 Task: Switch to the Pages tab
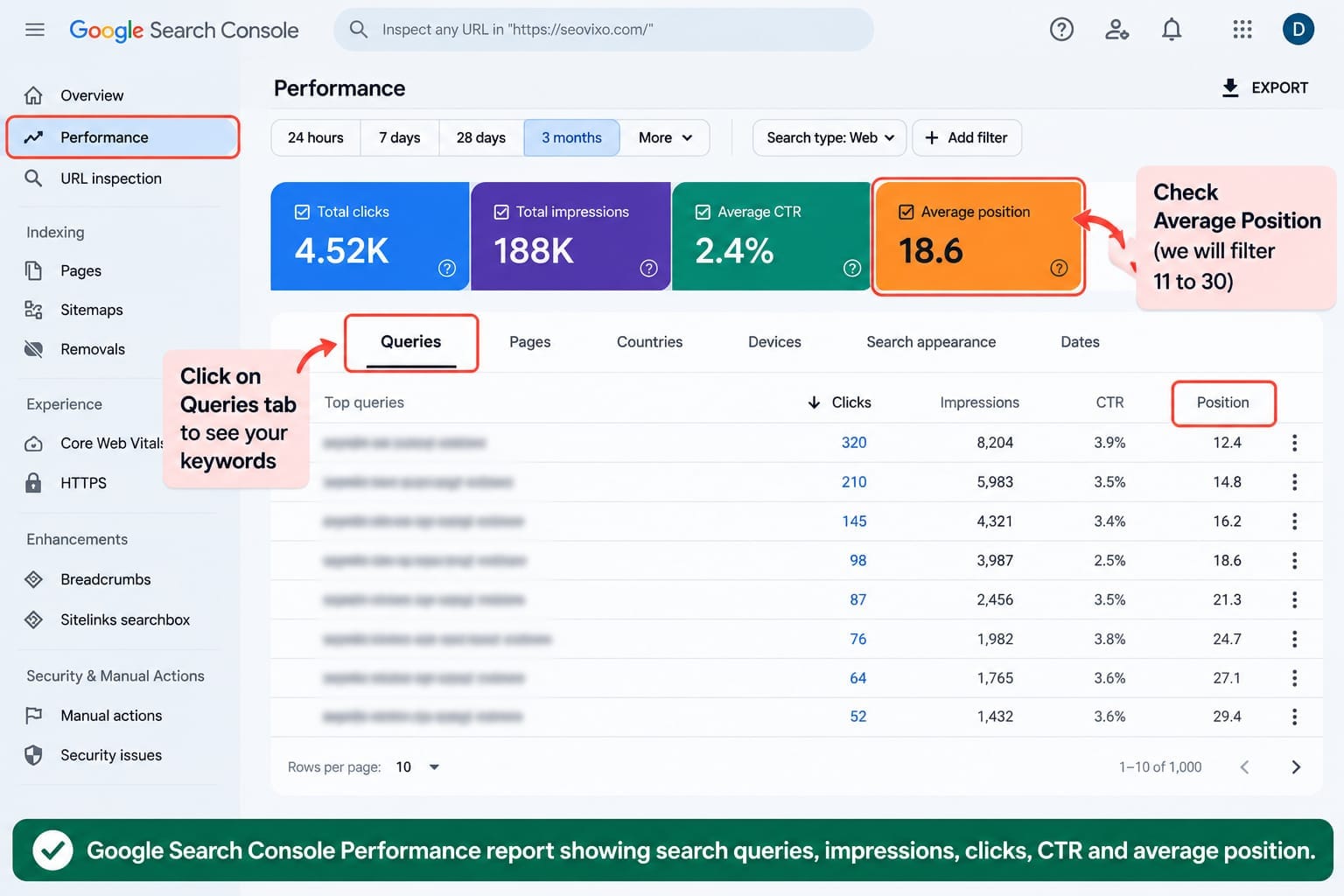tap(530, 342)
